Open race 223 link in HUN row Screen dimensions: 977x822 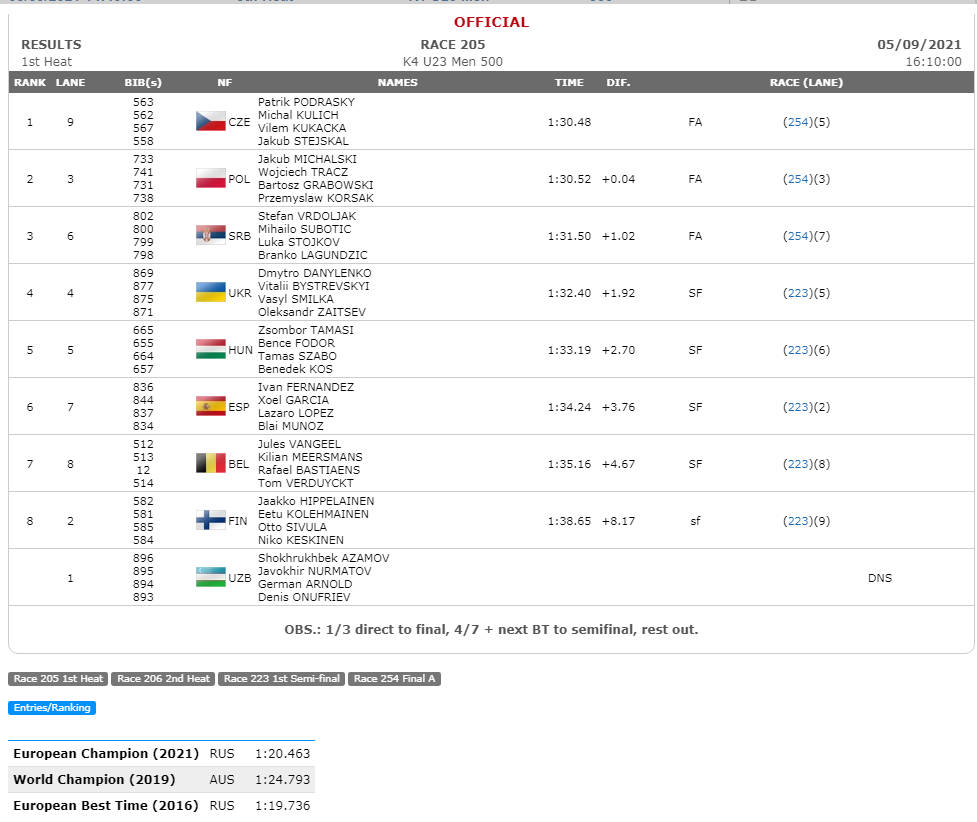coord(798,350)
